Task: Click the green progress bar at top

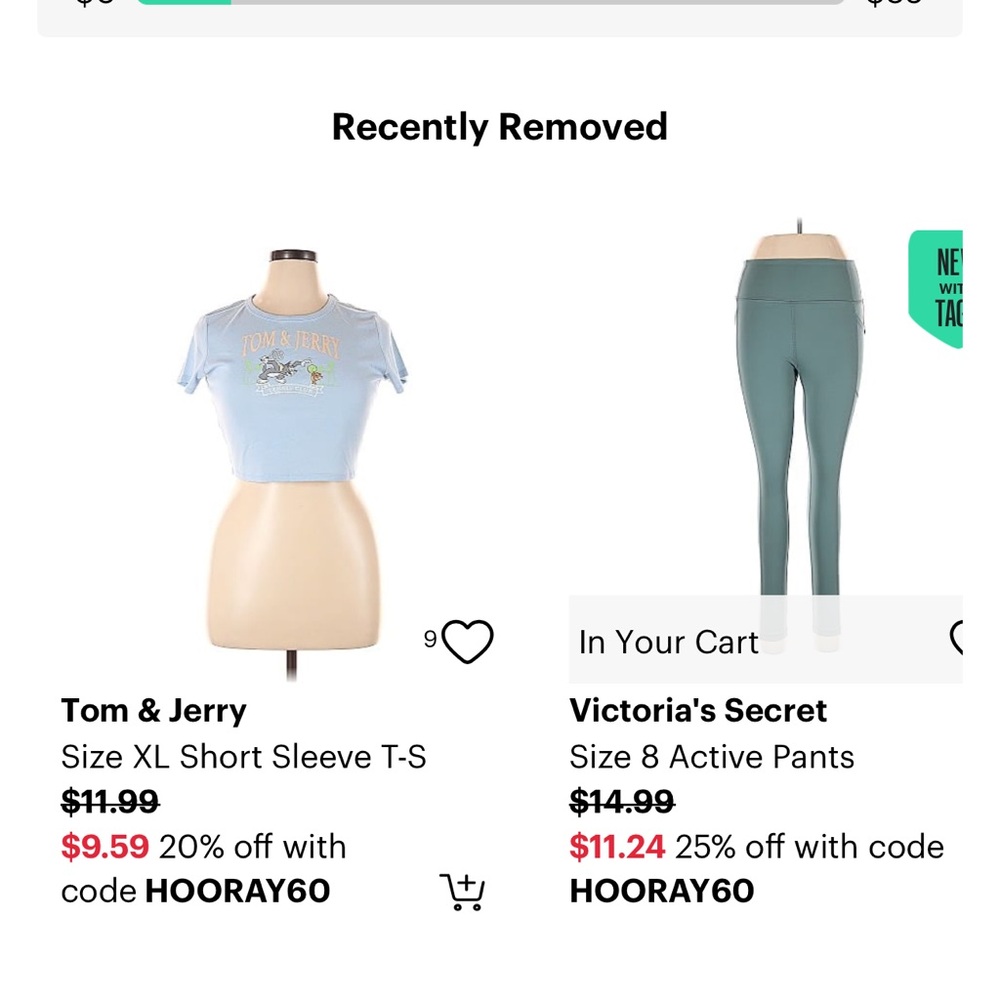Action: pos(185,2)
